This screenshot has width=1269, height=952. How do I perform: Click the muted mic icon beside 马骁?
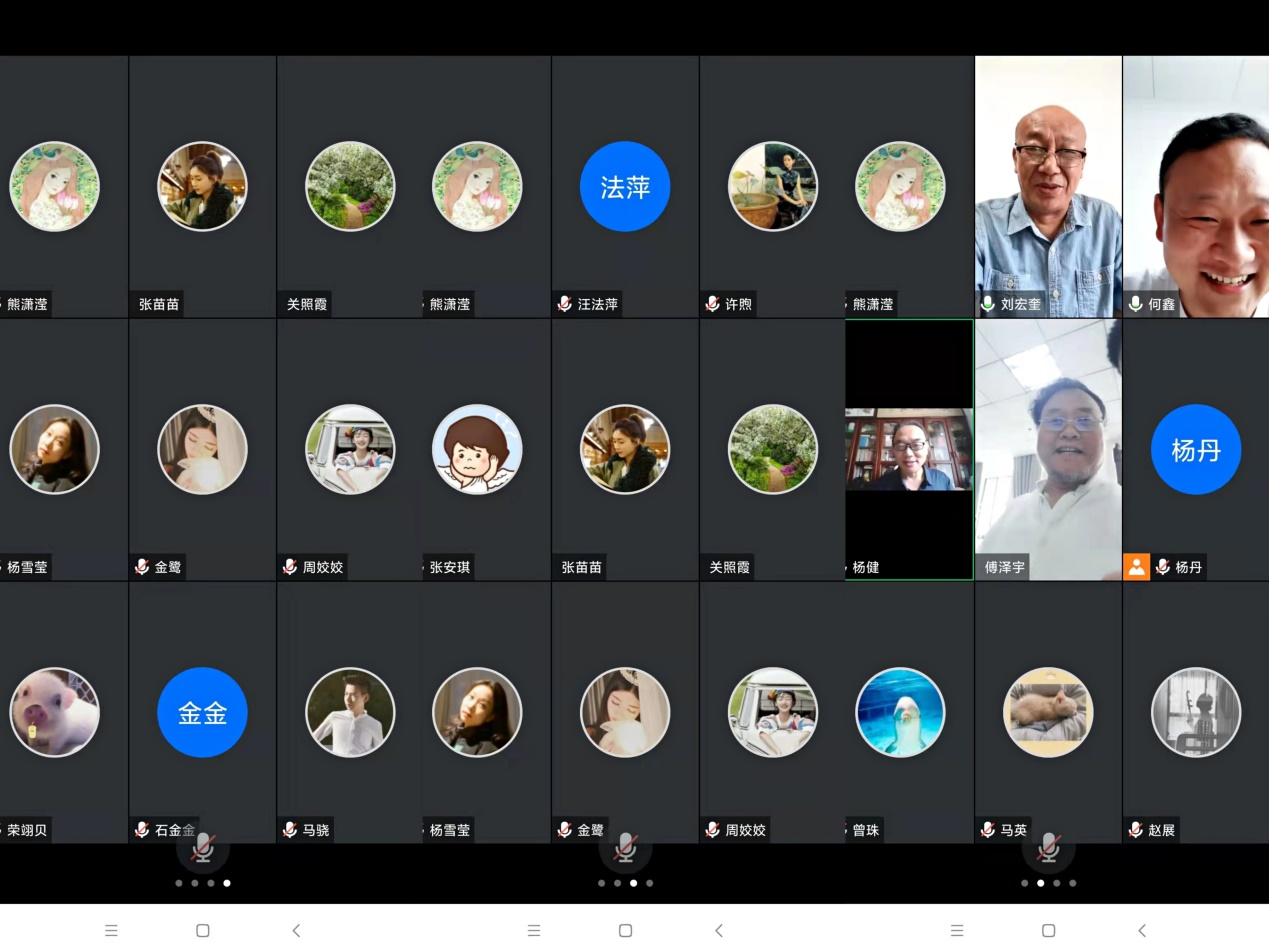(290, 830)
